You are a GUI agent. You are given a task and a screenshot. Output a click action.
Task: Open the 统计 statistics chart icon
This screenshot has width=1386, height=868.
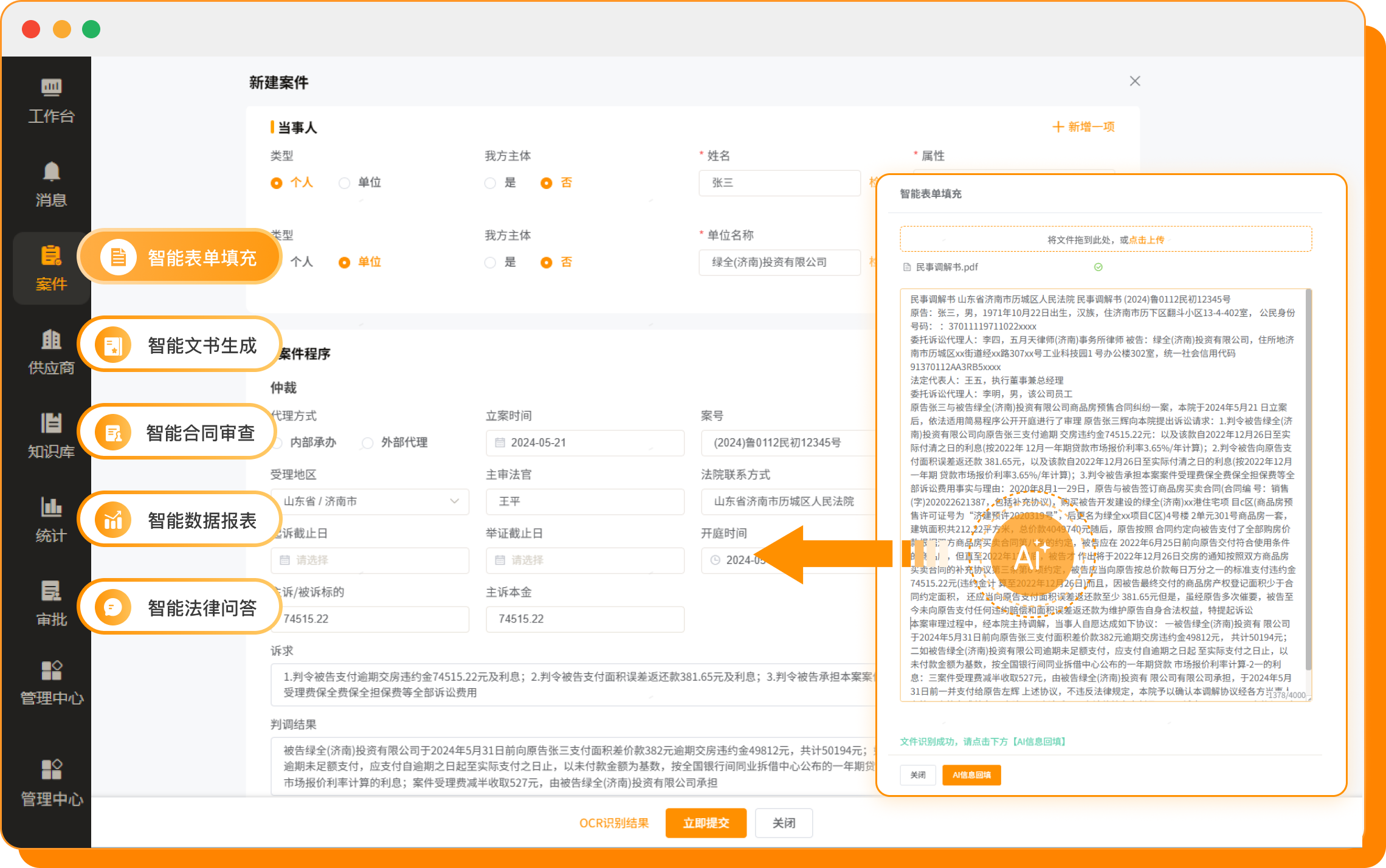pyautogui.click(x=51, y=508)
